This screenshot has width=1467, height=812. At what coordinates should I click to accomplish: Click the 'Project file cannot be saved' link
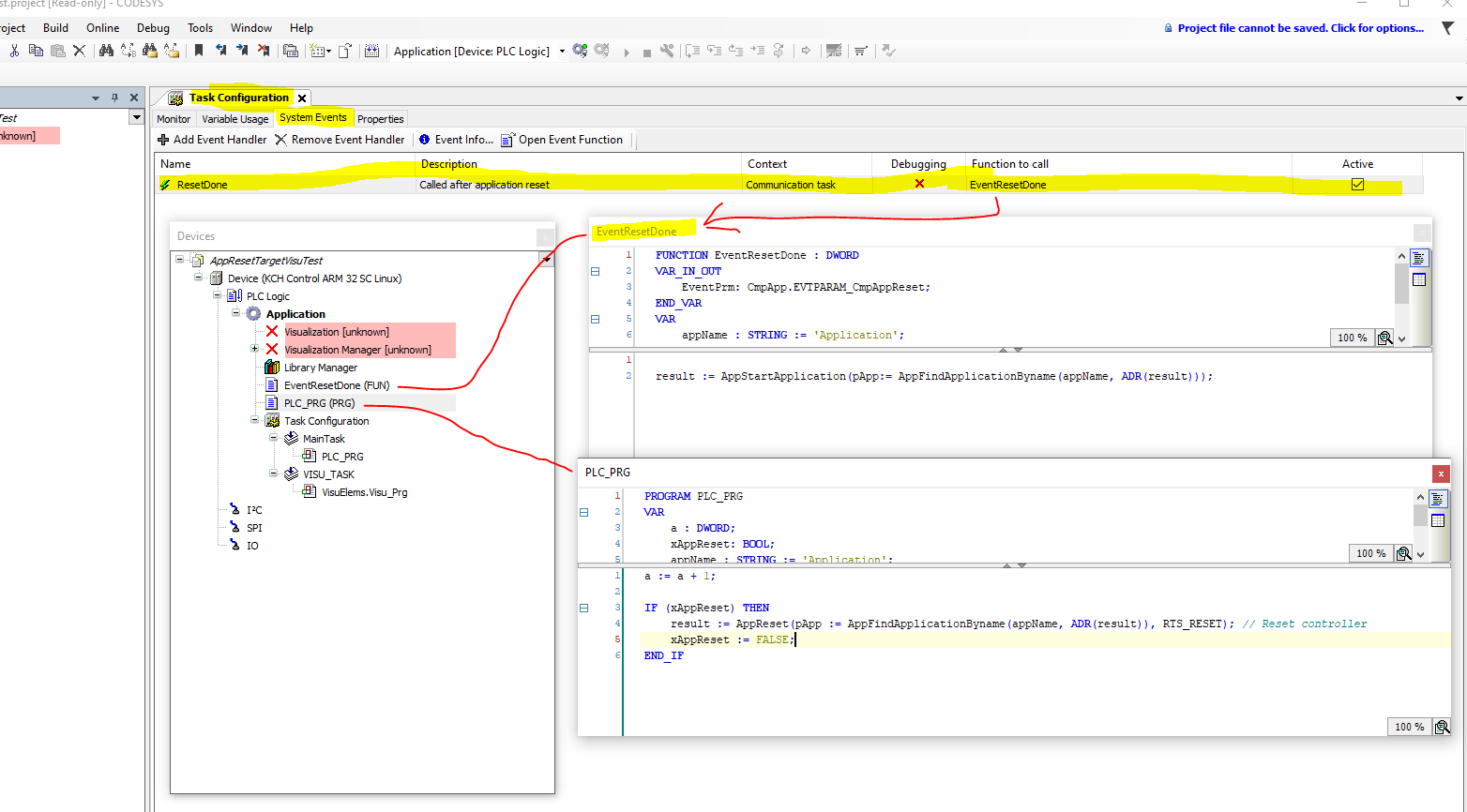pyautogui.click(x=1300, y=28)
